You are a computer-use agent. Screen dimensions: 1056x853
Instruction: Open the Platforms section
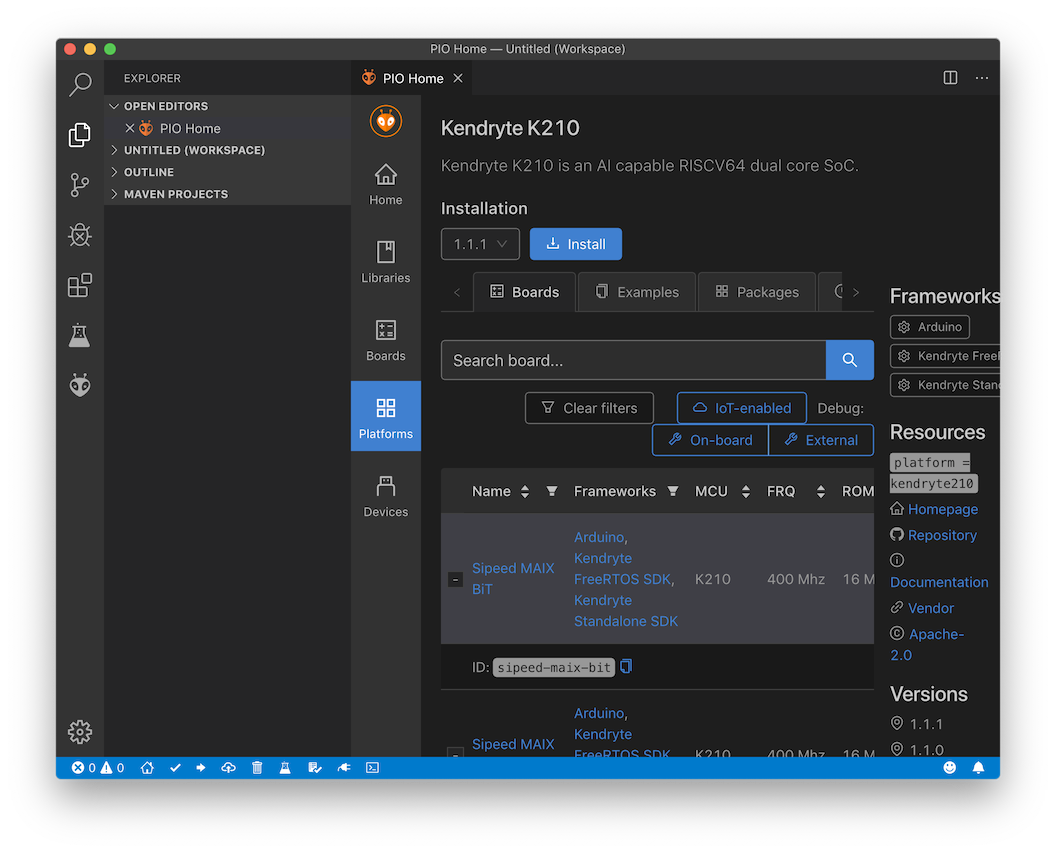pos(386,417)
